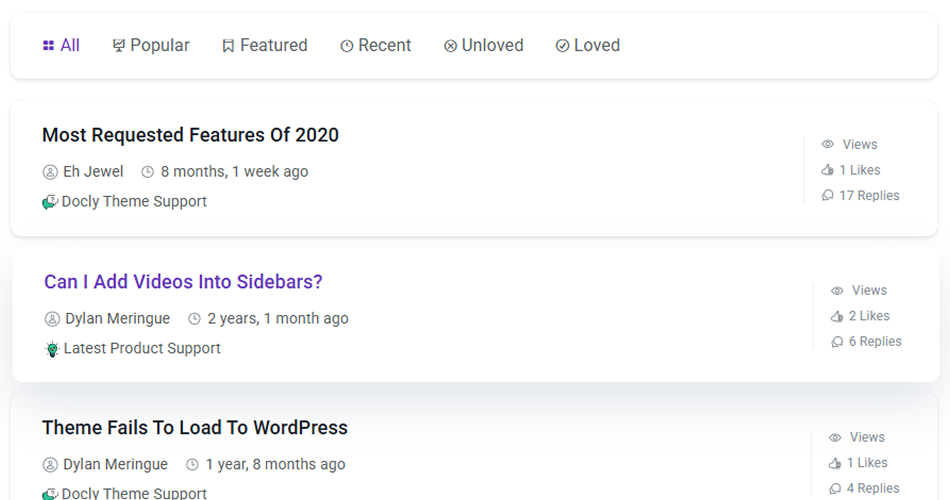950x500 pixels.
Task: Select the All filter tab
Action: tap(61, 45)
